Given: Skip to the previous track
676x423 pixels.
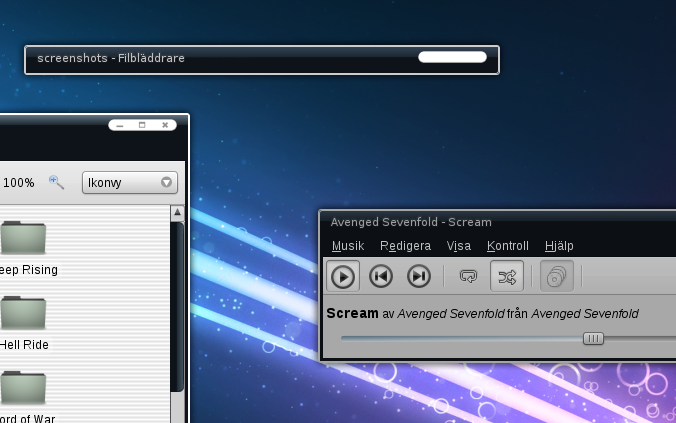Looking at the screenshot, I should (381, 276).
